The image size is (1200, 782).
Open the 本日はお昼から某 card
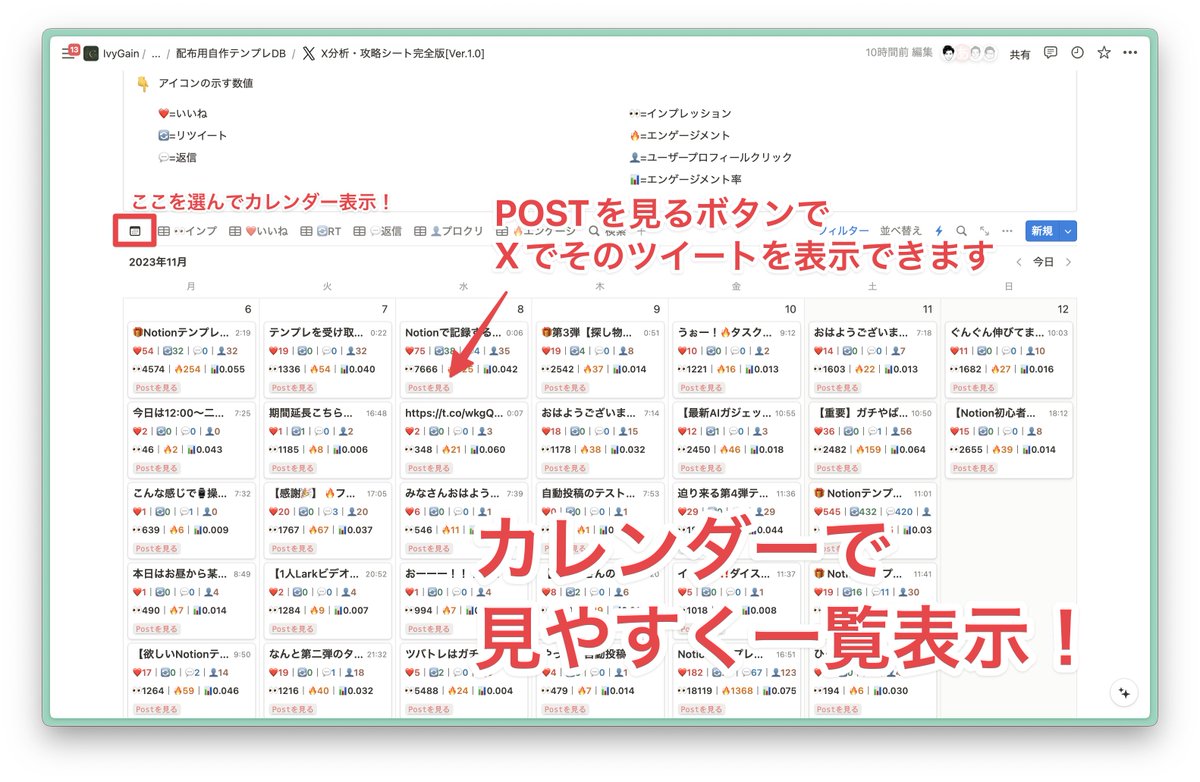192,600
